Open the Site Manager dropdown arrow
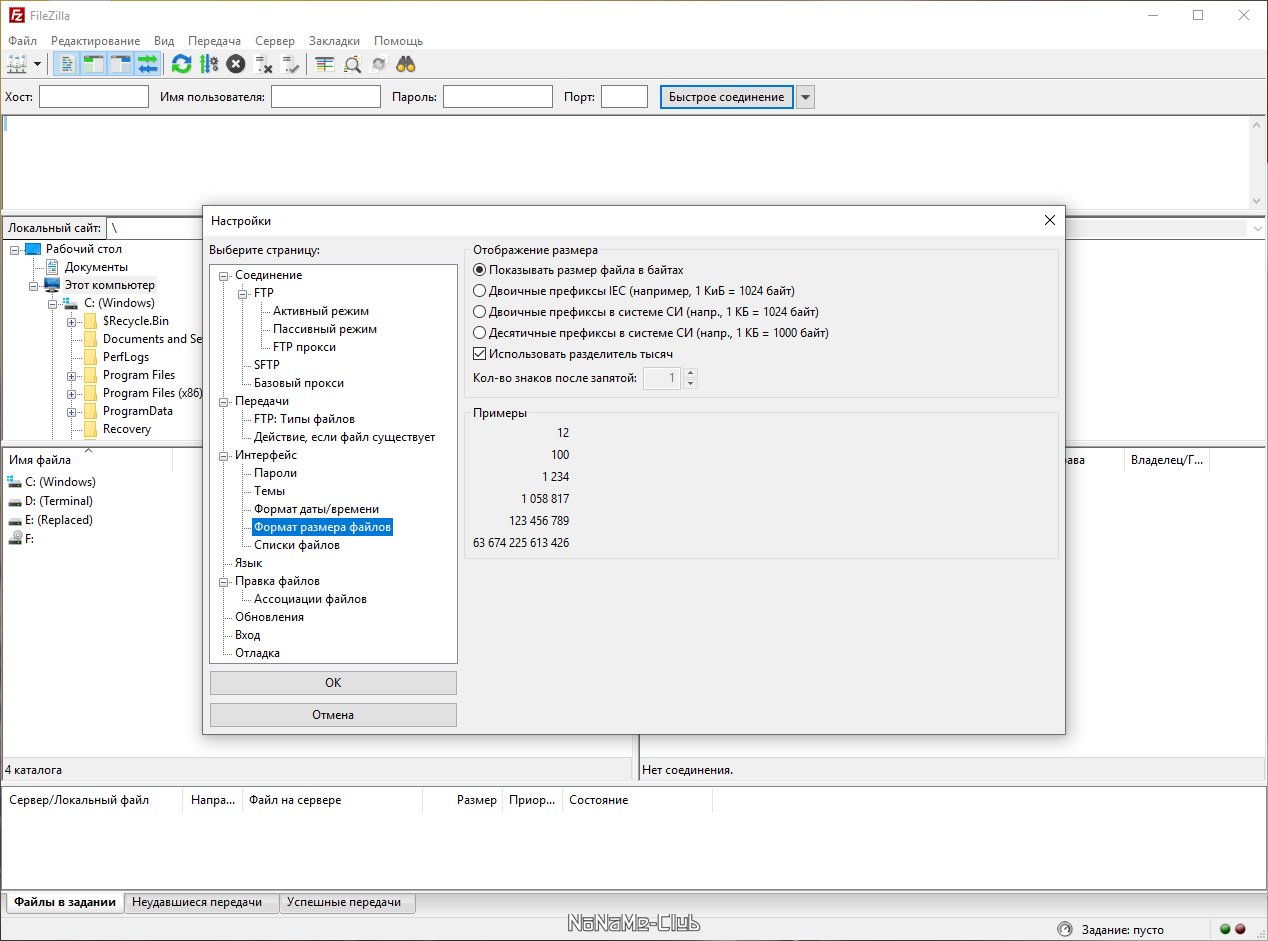Screen dimensions: 1268x941 pyautogui.click(x=38, y=64)
